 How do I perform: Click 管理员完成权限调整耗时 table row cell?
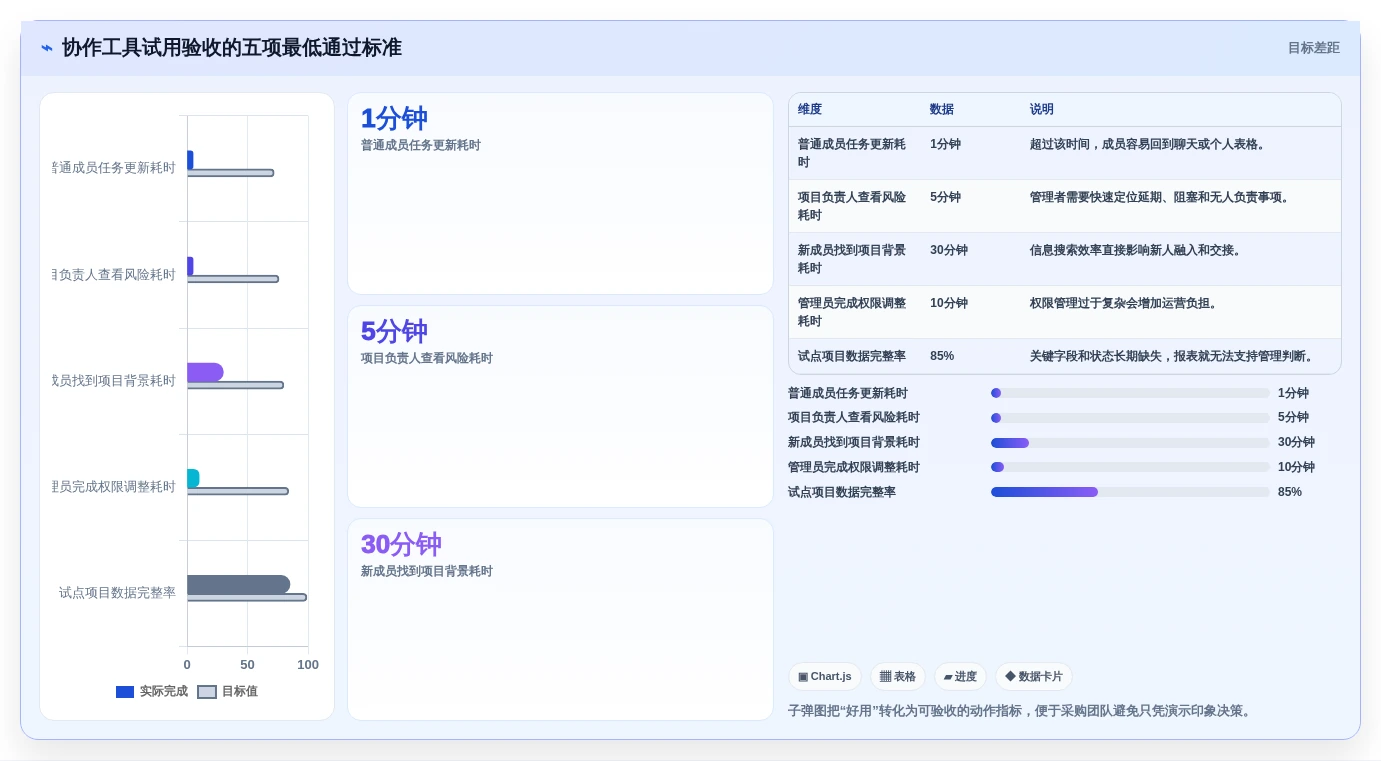click(x=853, y=312)
